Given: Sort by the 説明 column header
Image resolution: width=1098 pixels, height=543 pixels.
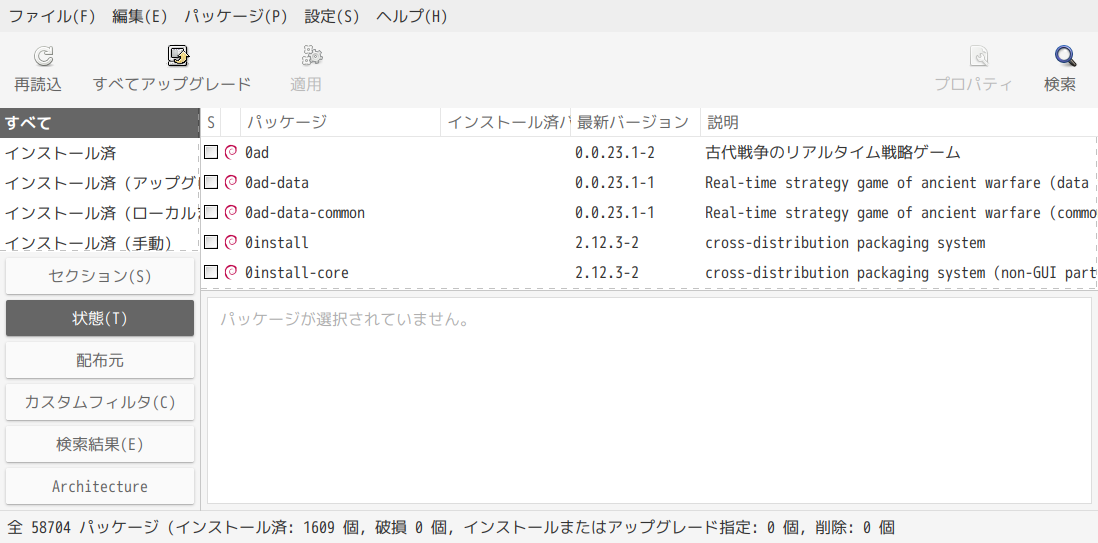Looking at the screenshot, I should (x=898, y=123).
